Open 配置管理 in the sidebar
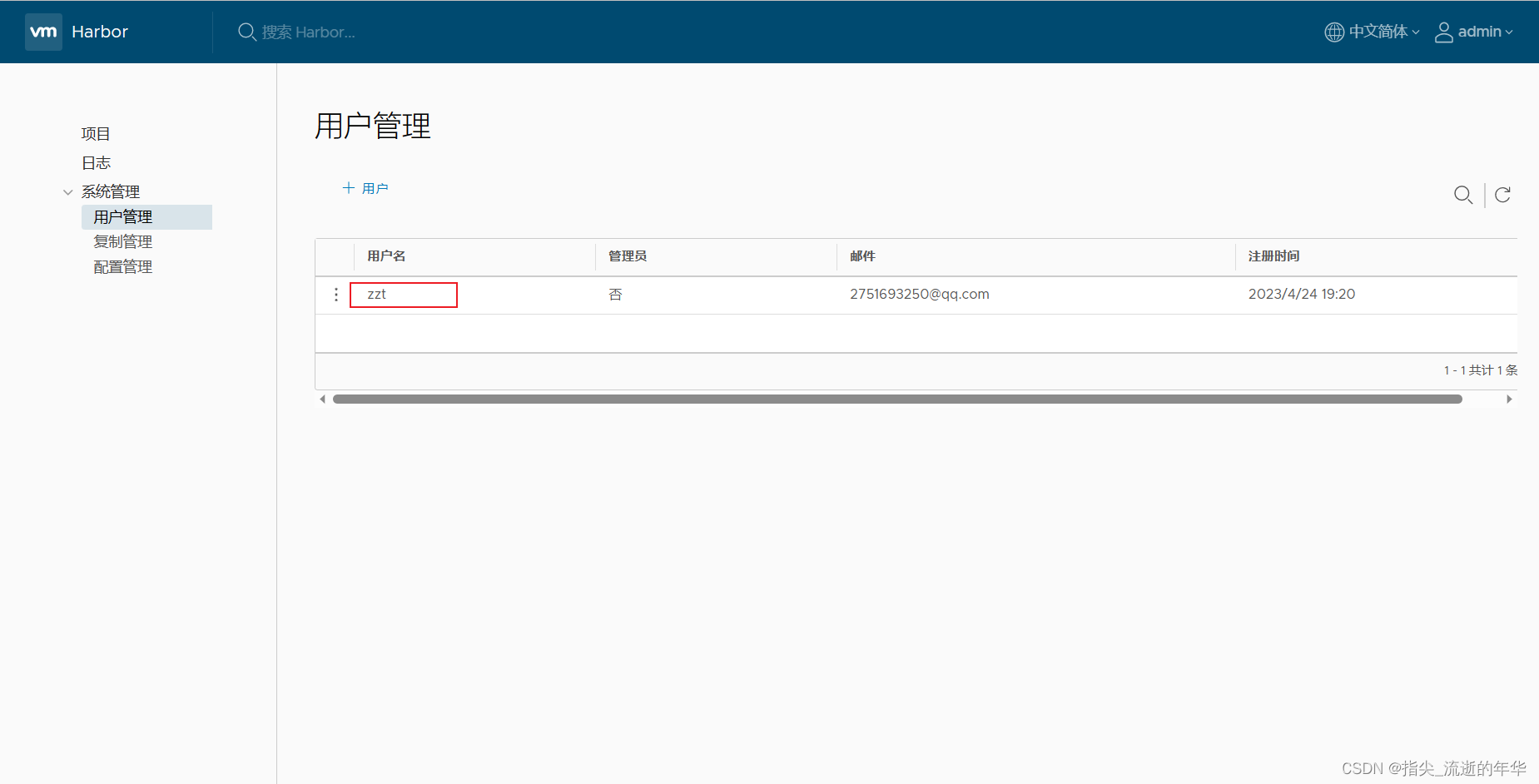Screen dimensions: 1539x784 point(123,267)
